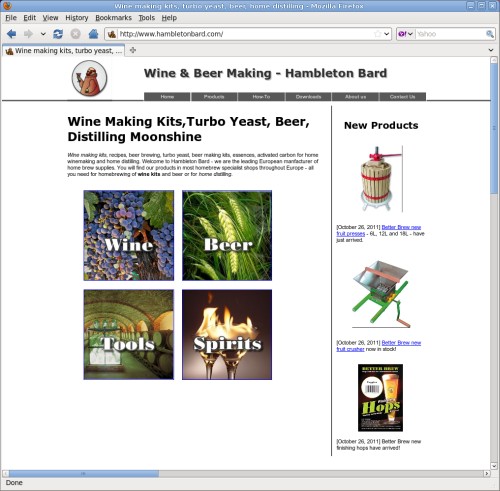Go to the Home page icon

(93, 34)
